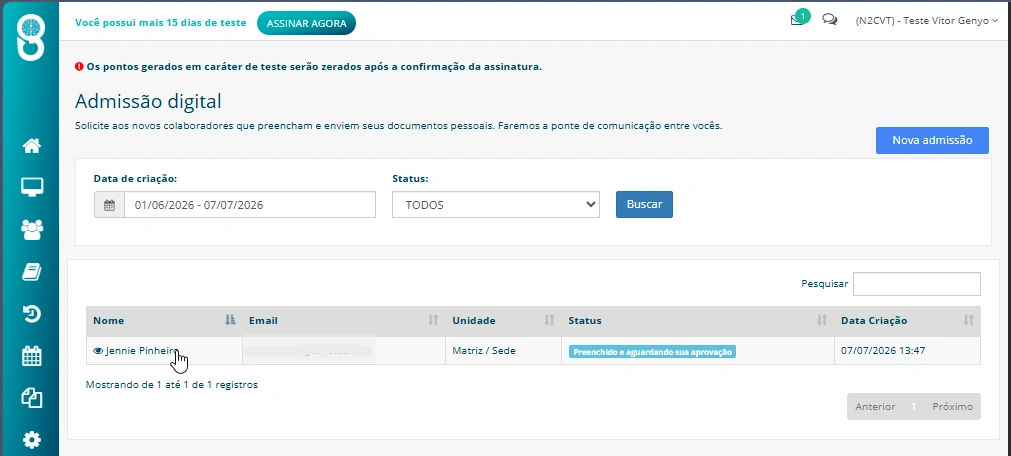Go to Próximo page
Image resolution: width=1011 pixels, height=456 pixels.
point(952,406)
